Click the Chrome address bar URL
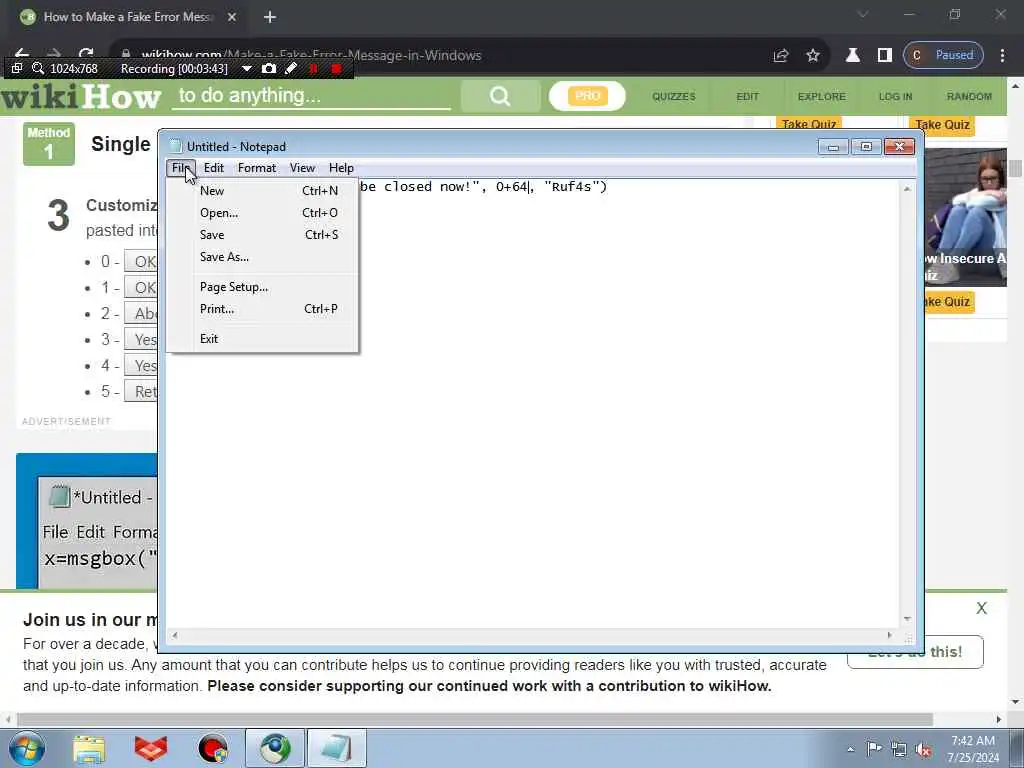The width and height of the screenshot is (1024, 768). [x=311, y=56]
